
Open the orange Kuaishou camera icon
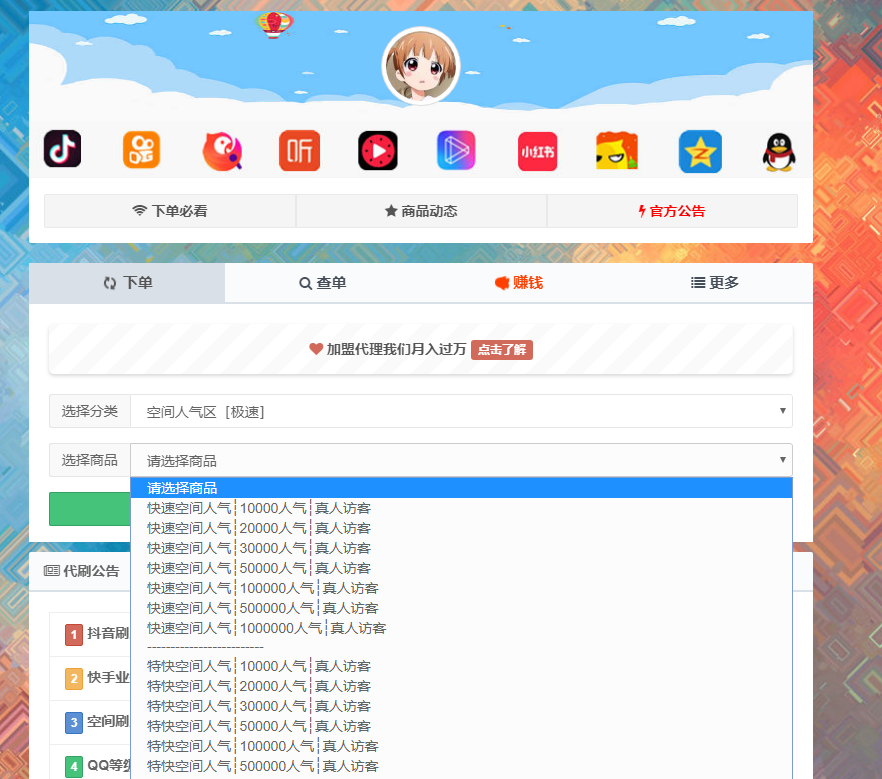[141, 150]
